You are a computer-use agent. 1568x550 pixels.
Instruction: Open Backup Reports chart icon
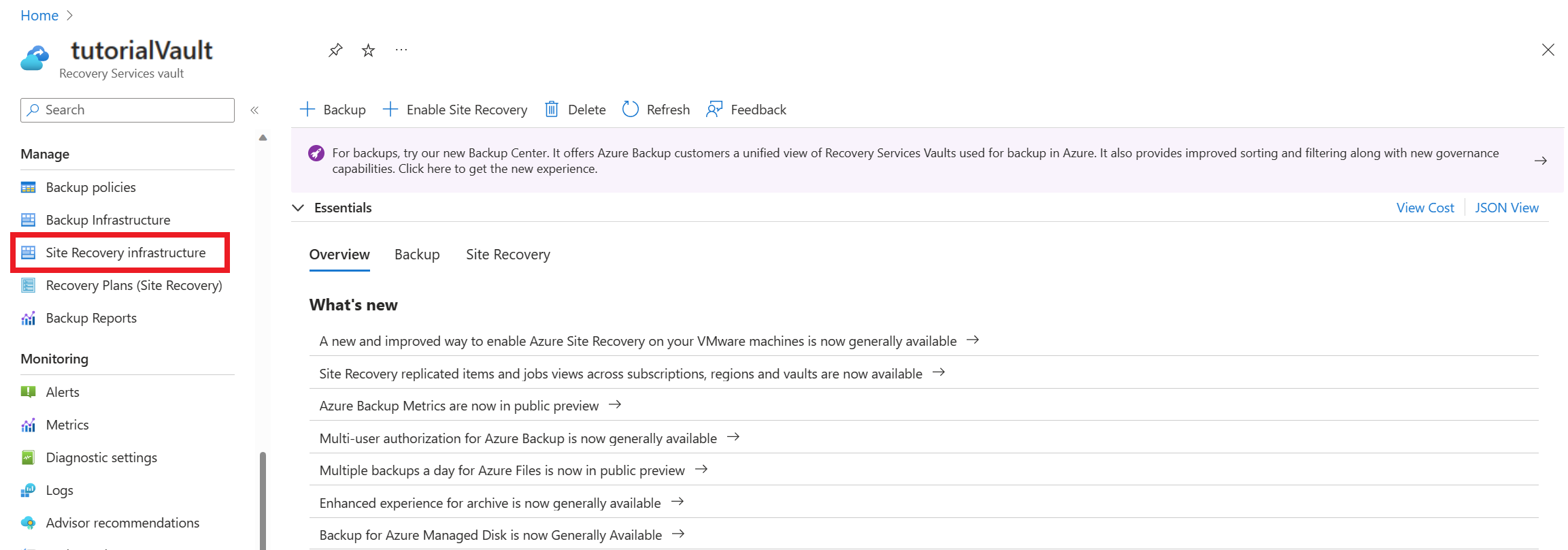(28, 318)
